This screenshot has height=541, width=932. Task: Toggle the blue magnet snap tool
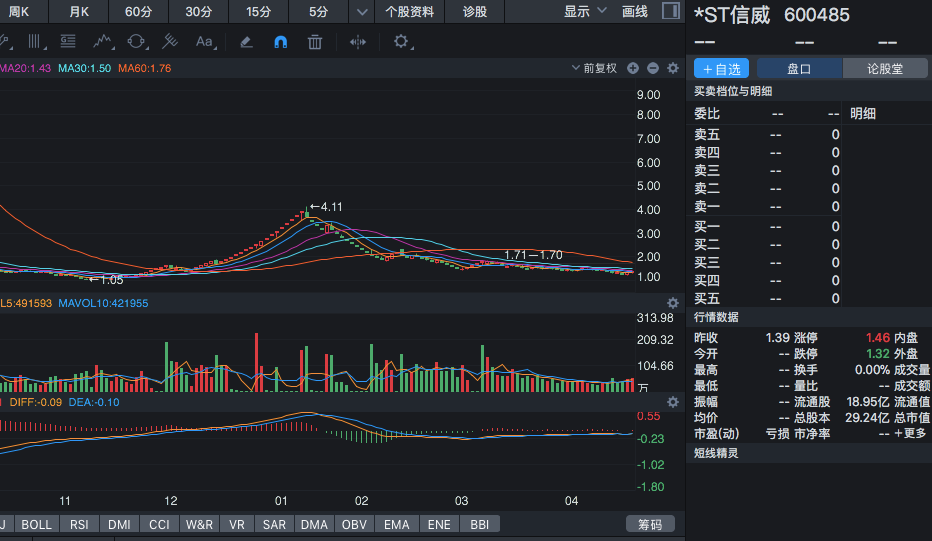click(281, 42)
